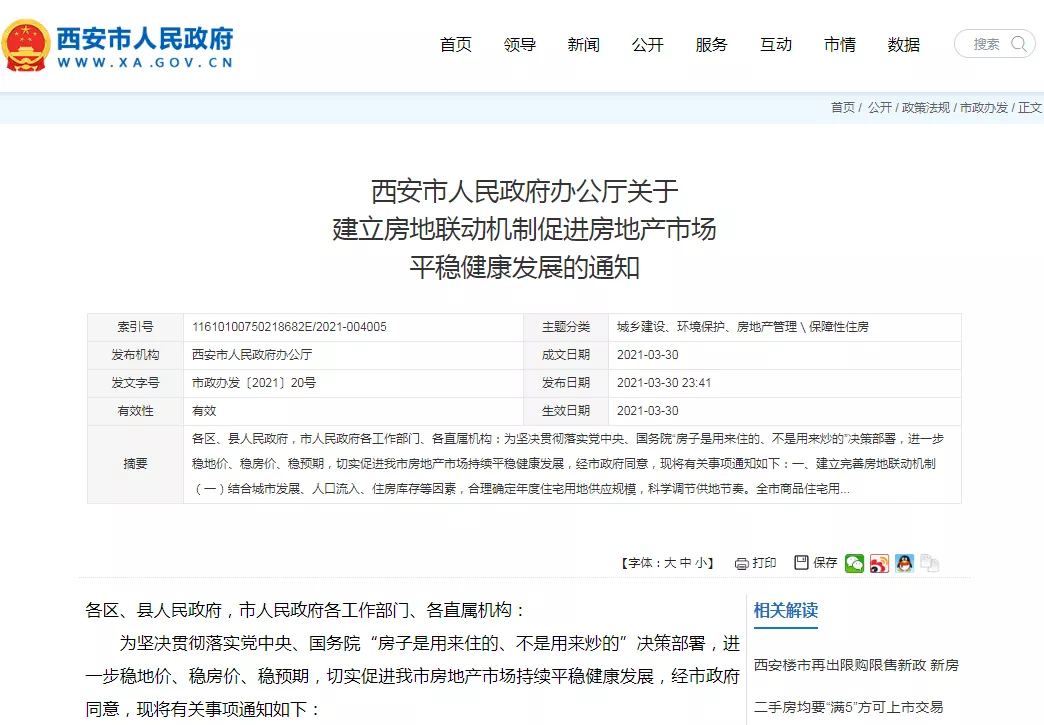
Task: Click the printer icon to print
Action: click(741, 563)
